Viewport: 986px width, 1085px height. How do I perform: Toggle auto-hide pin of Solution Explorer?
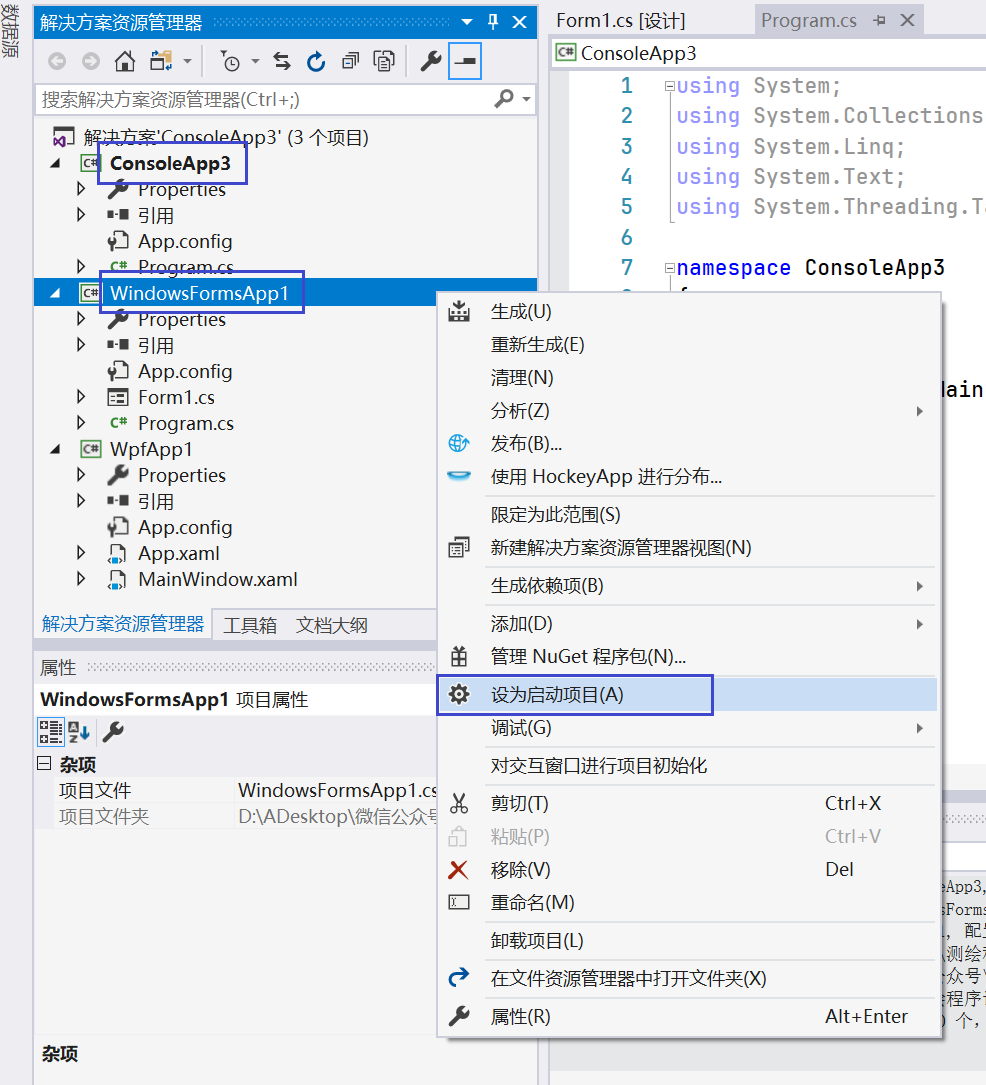coord(493,22)
